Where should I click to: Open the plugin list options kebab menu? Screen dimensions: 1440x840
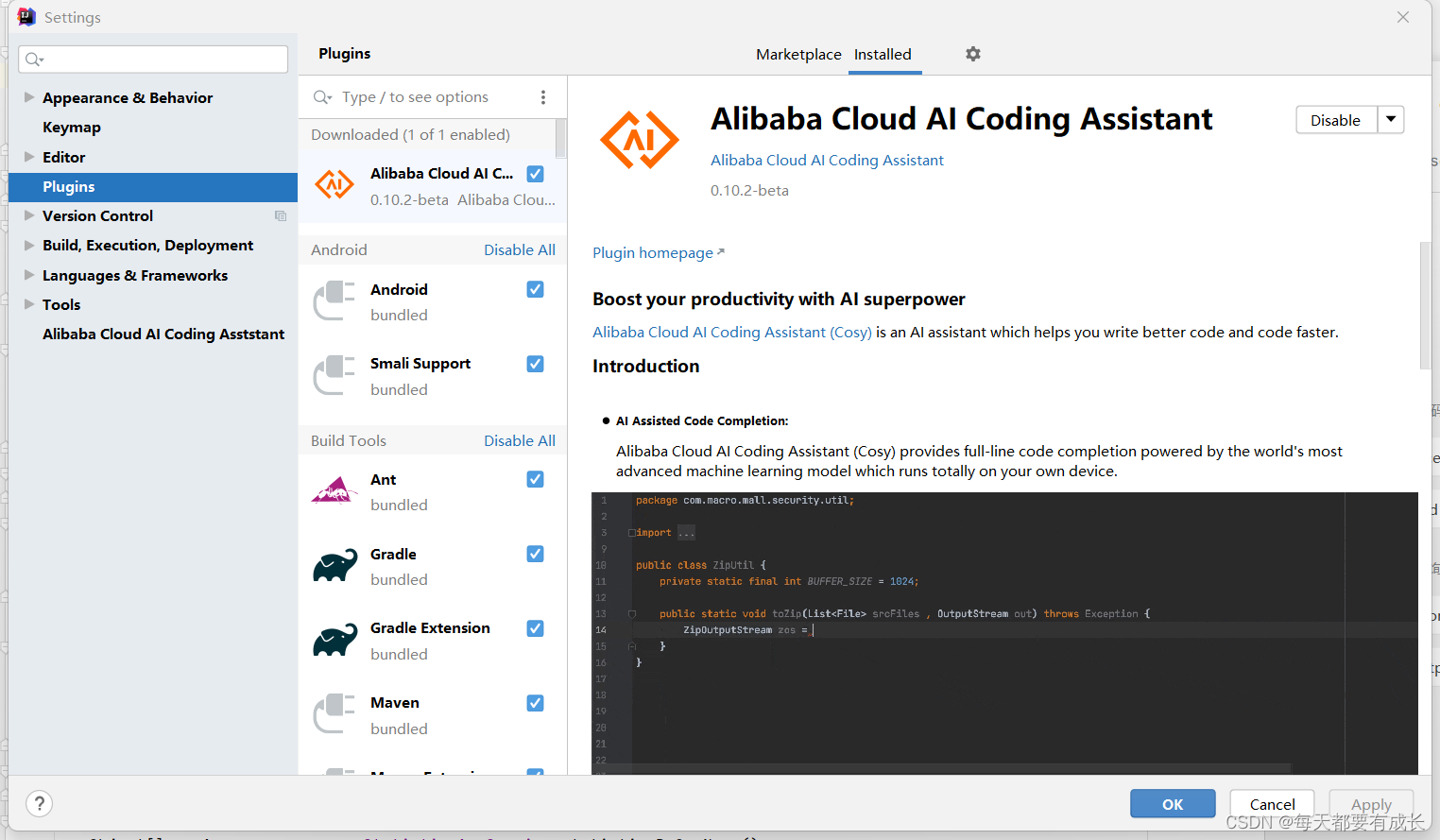(x=543, y=96)
